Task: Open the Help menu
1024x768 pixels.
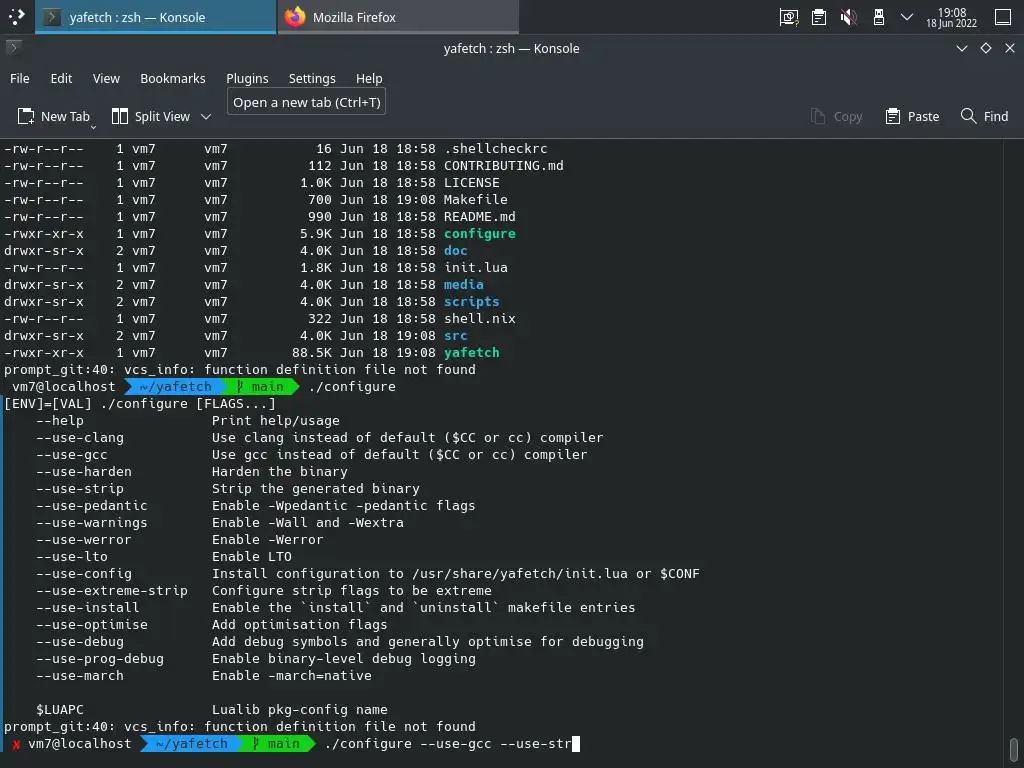Action: click(369, 78)
